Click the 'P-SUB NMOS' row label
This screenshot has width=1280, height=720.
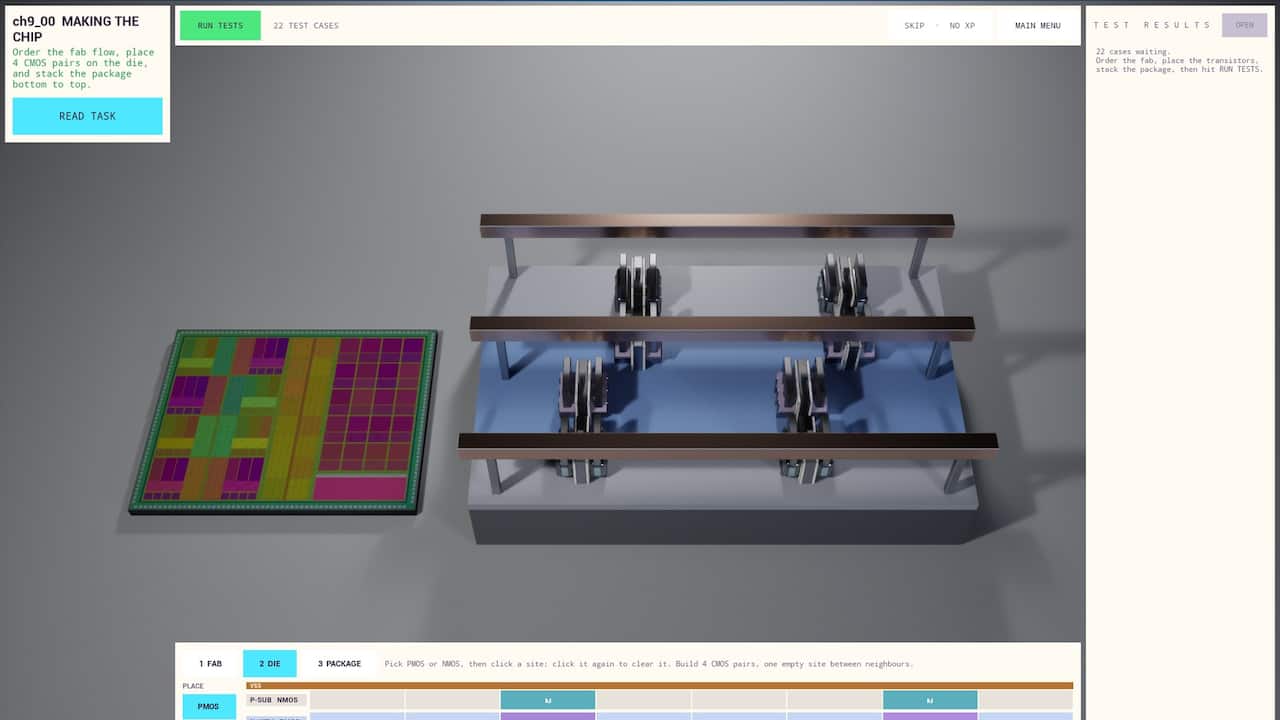tap(276, 700)
